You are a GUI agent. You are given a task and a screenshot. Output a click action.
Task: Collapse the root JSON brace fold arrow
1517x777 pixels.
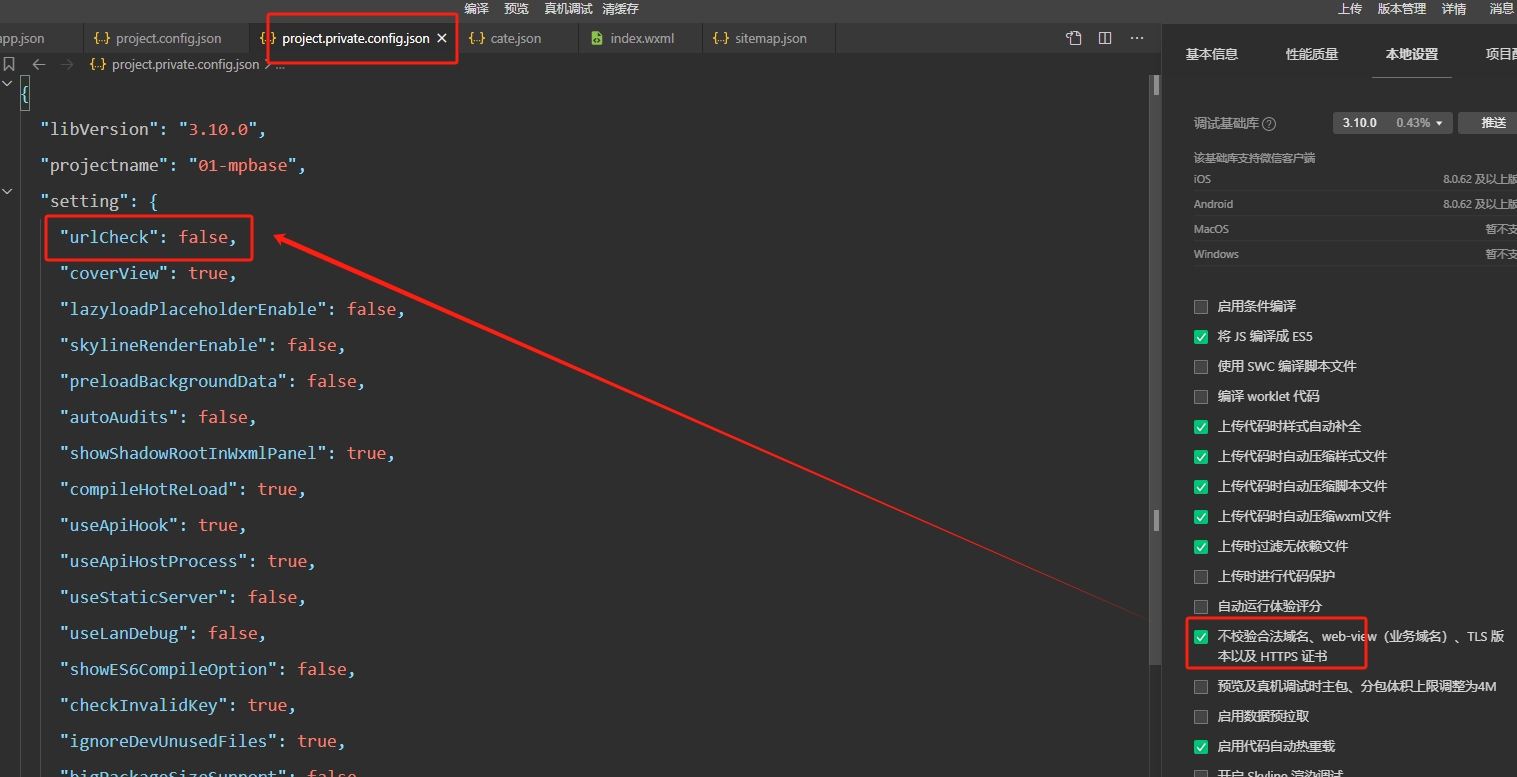tap(8, 84)
